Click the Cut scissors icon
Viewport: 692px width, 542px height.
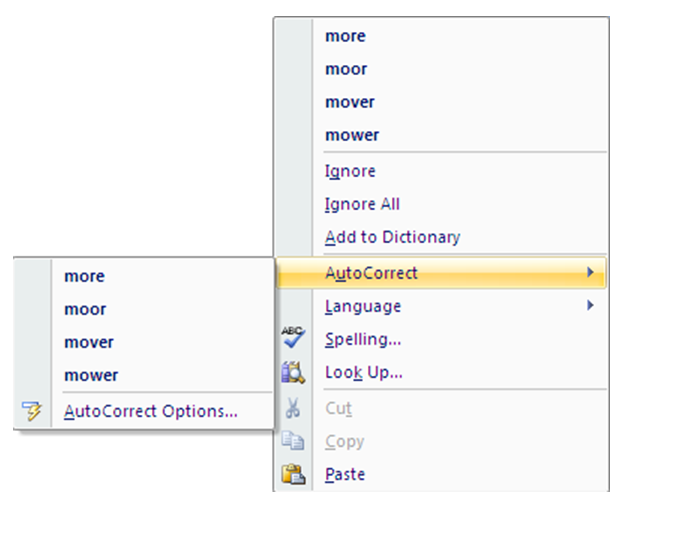click(x=293, y=408)
